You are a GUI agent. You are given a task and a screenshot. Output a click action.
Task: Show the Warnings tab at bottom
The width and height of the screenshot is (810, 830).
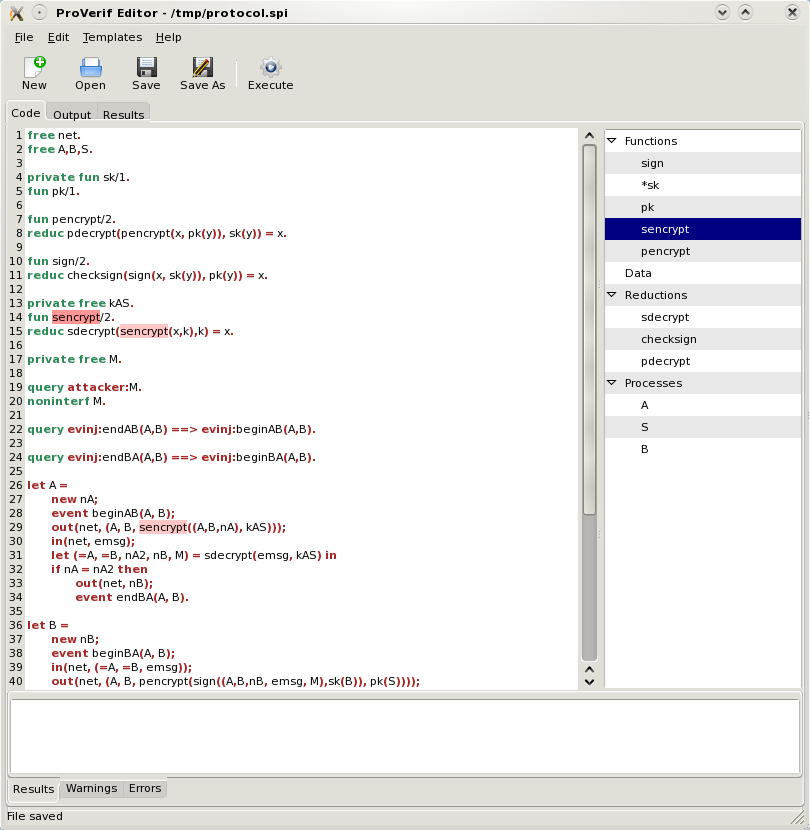click(91, 788)
